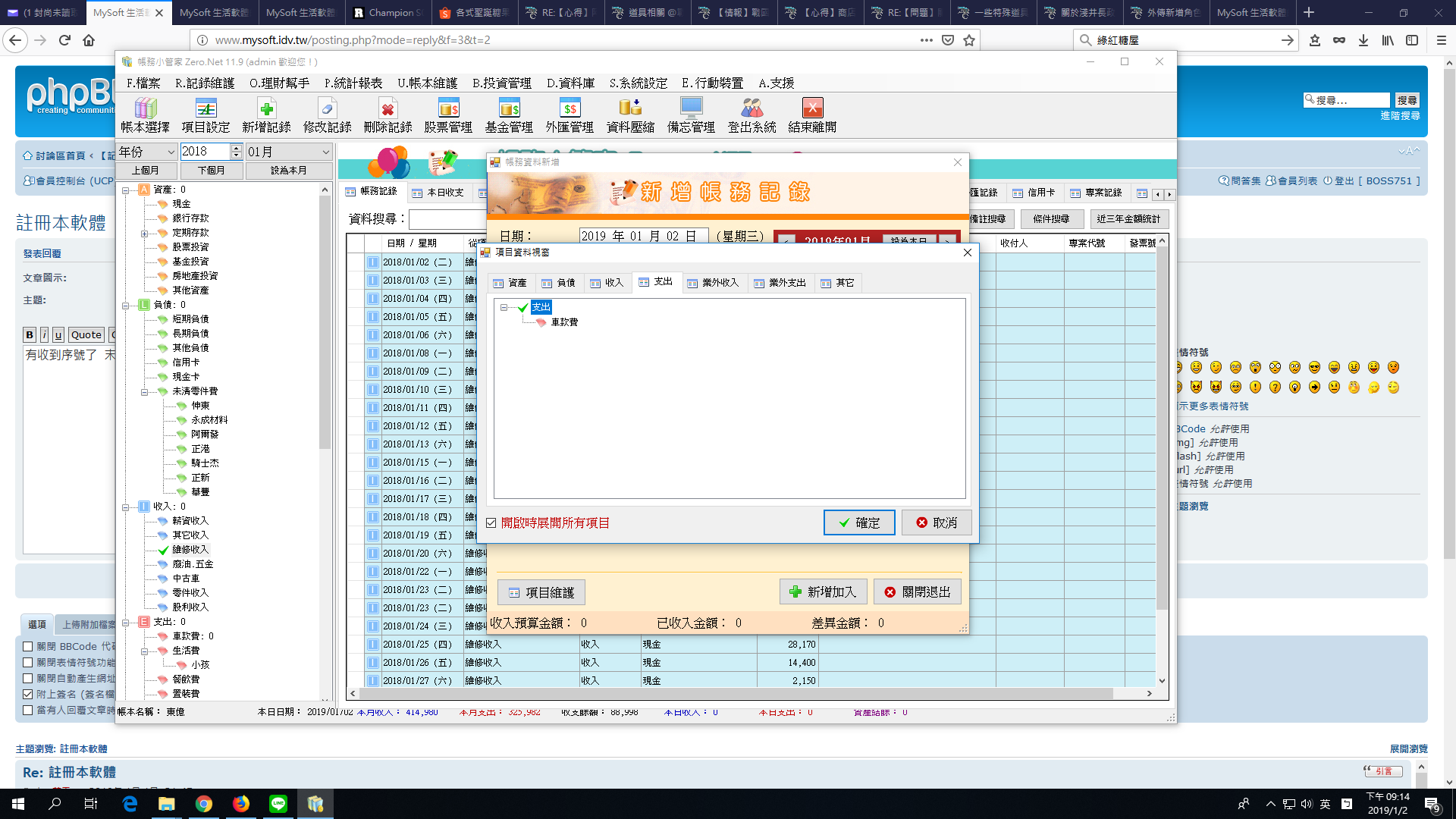This screenshot has height=819, width=1456.
Task: Open Edge from the taskbar
Action: coord(130,804)
